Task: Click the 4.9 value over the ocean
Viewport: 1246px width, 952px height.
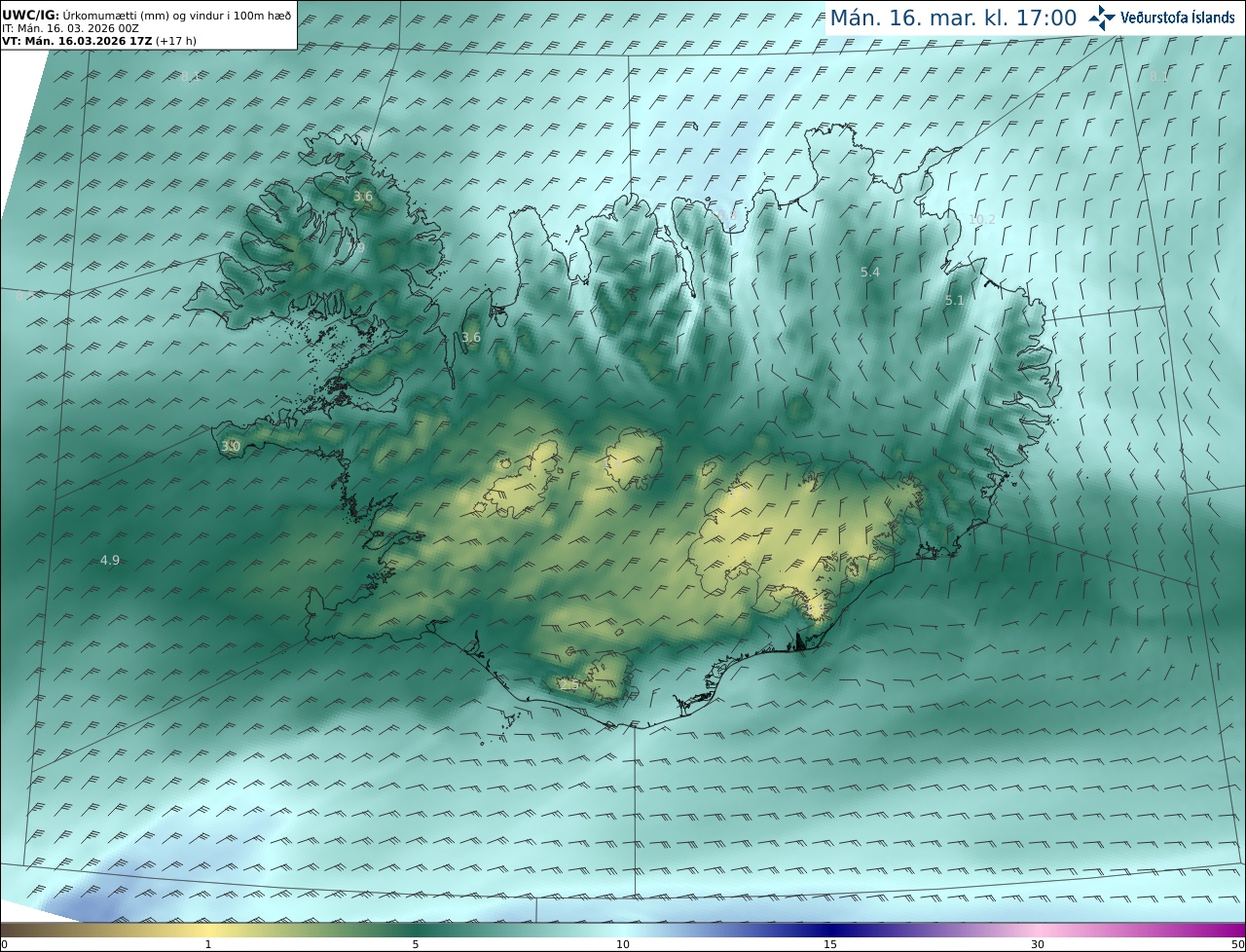Action: tap(110, 560)
